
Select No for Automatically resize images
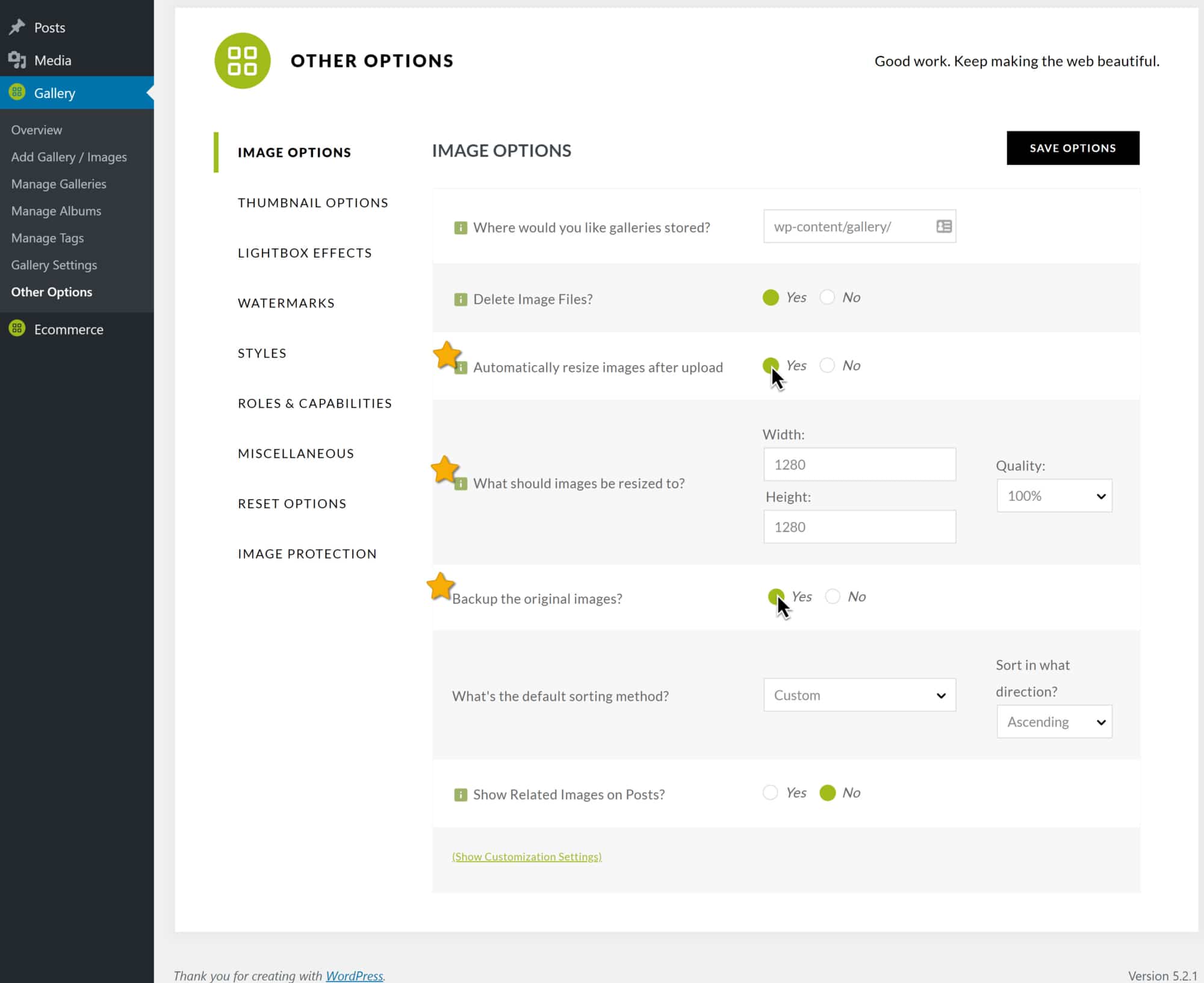827,365
